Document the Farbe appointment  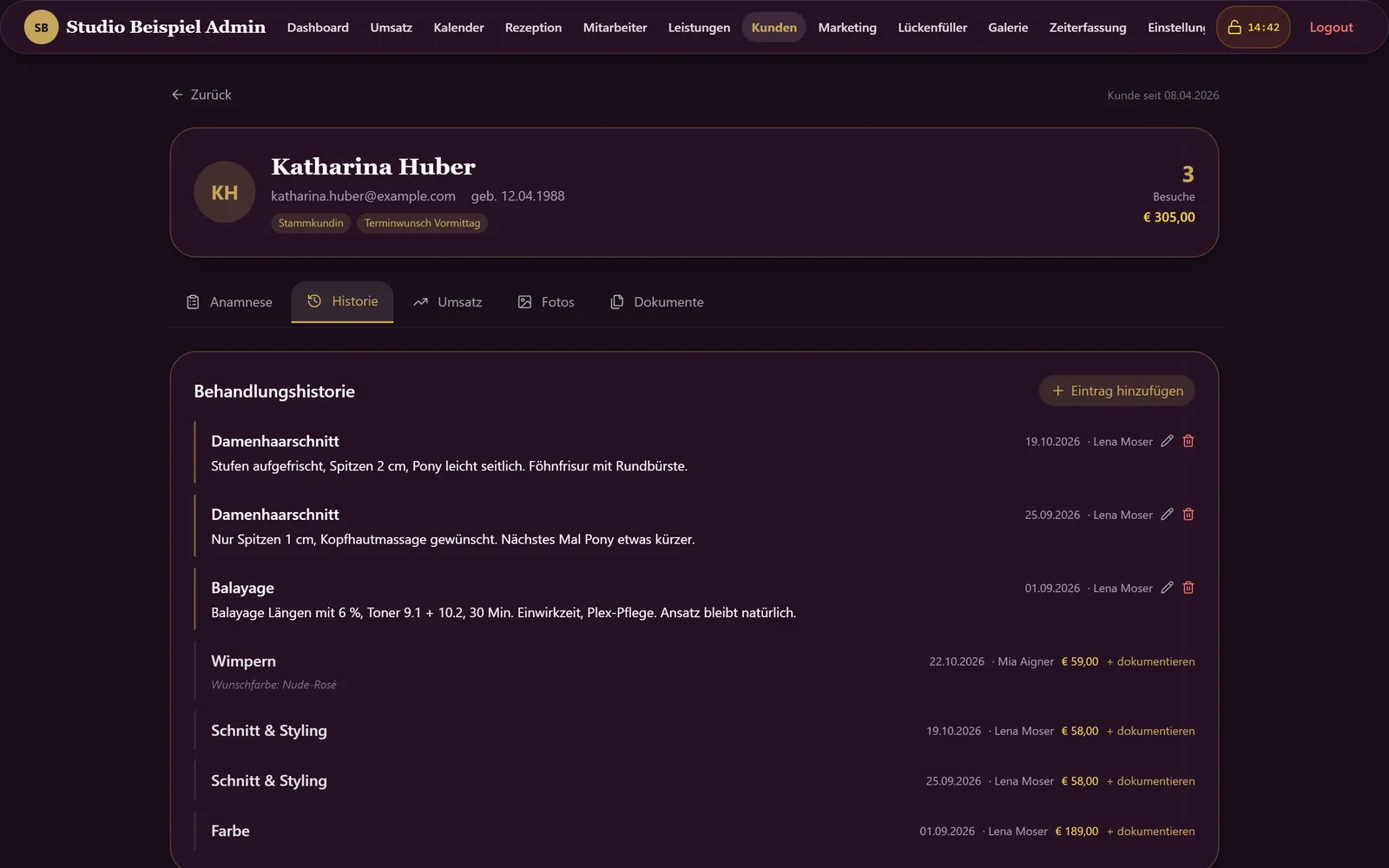coord(1150,832)
